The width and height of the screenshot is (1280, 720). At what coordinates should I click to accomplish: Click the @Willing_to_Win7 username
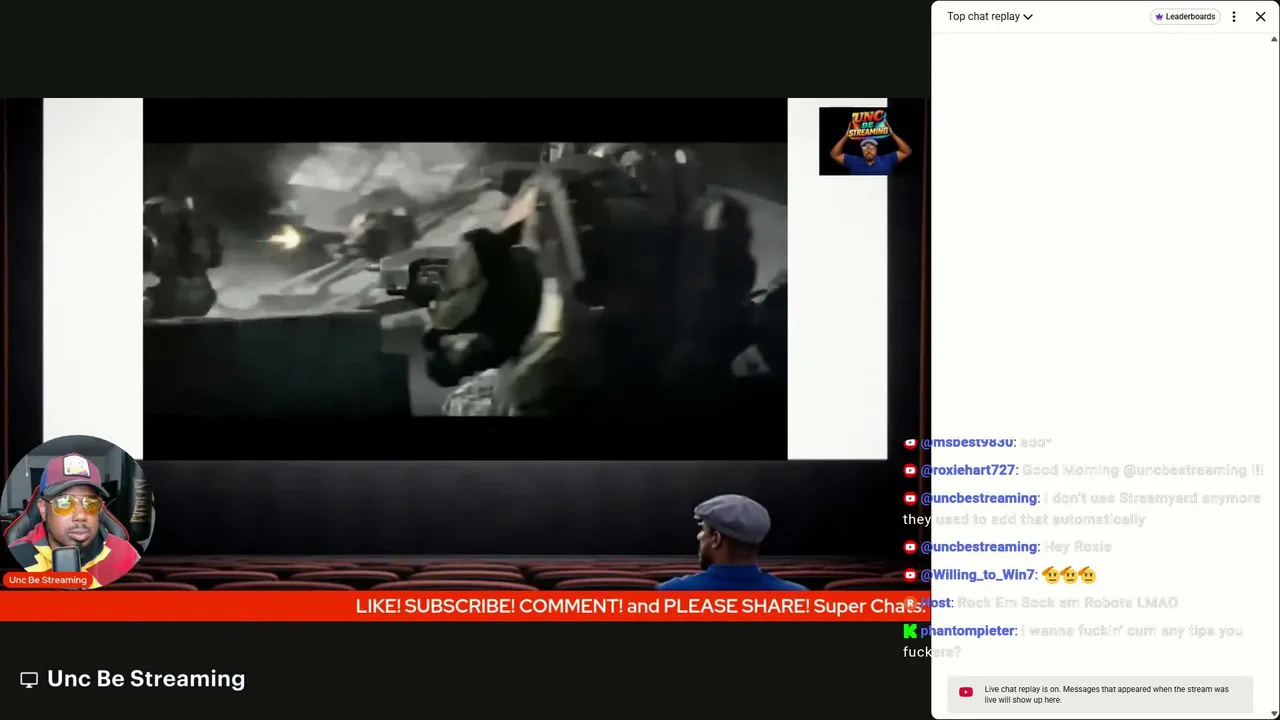coord(977,575)
